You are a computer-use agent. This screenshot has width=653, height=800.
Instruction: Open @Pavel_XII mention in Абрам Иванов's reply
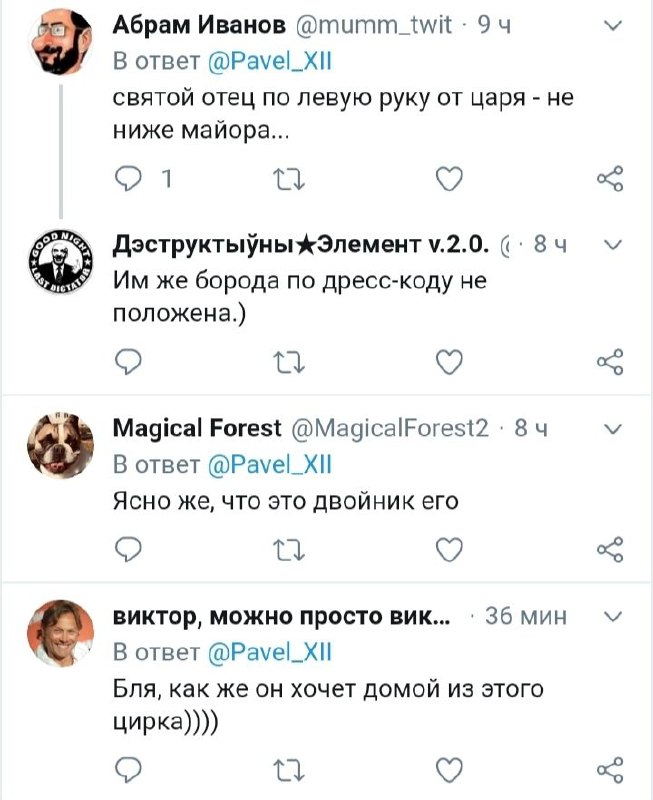pos(268,62)
